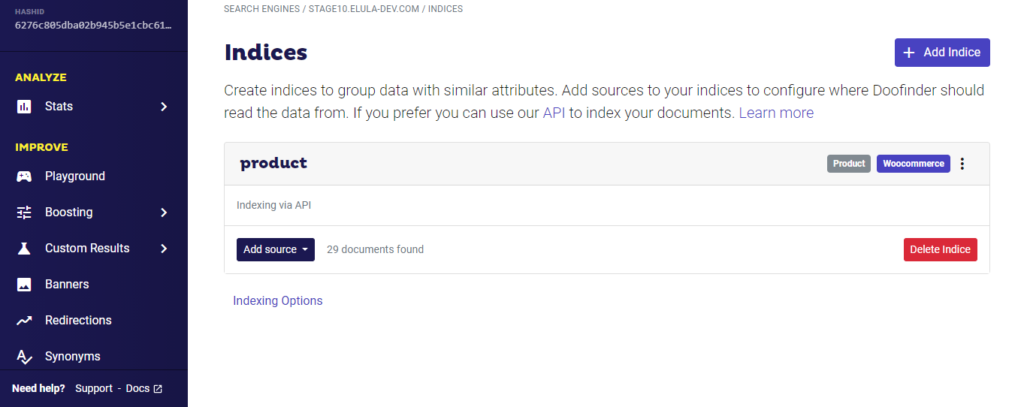Click the Playground gamepad icon
The image size is (1024, 407).
(x=24, y=176)
